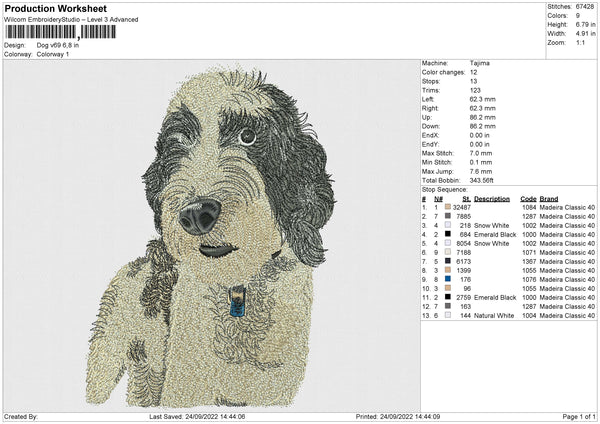The image size is (600, 424).
Task: Click the stitch count 6173
Action: click(463, 261)
